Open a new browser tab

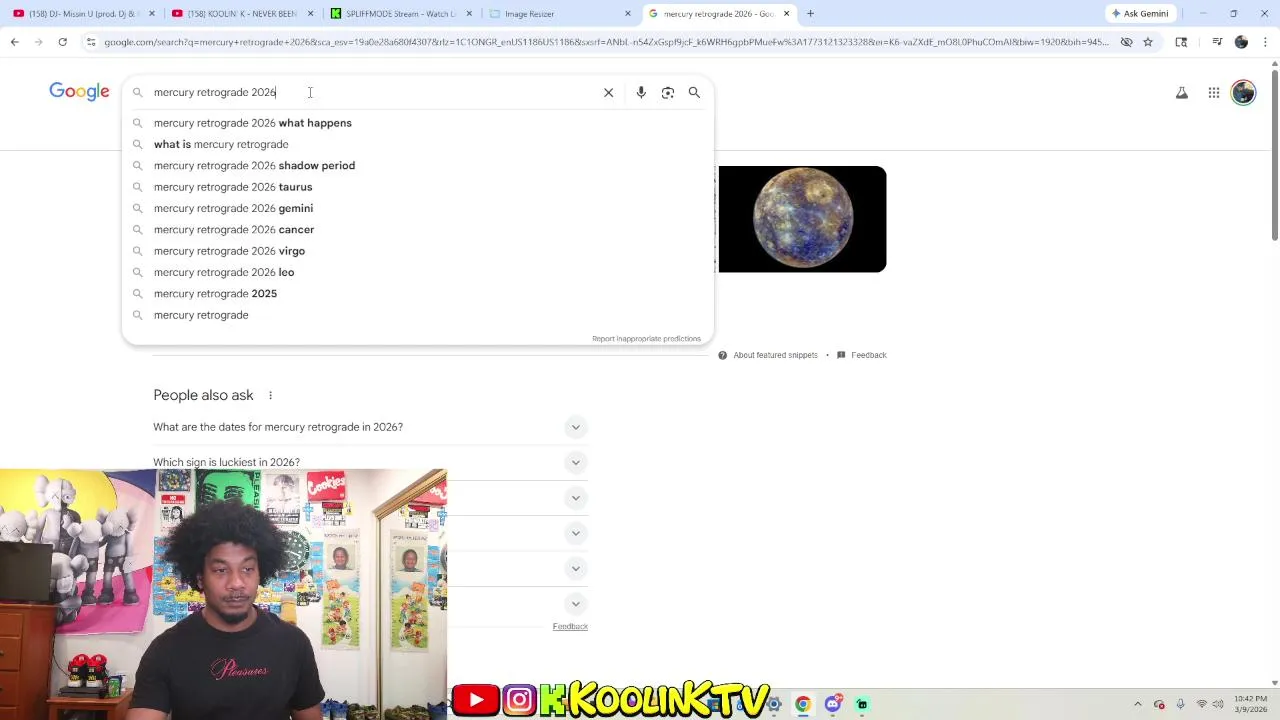pyautogui.click(x=810, y=14)
